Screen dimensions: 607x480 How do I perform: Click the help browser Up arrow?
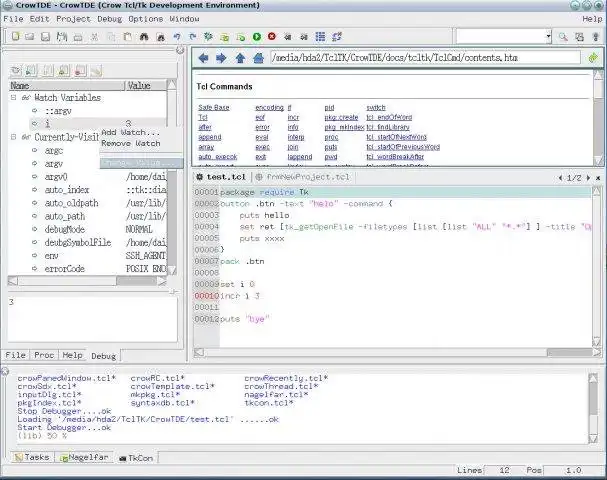pyautogui.click(x=239, y=58)
